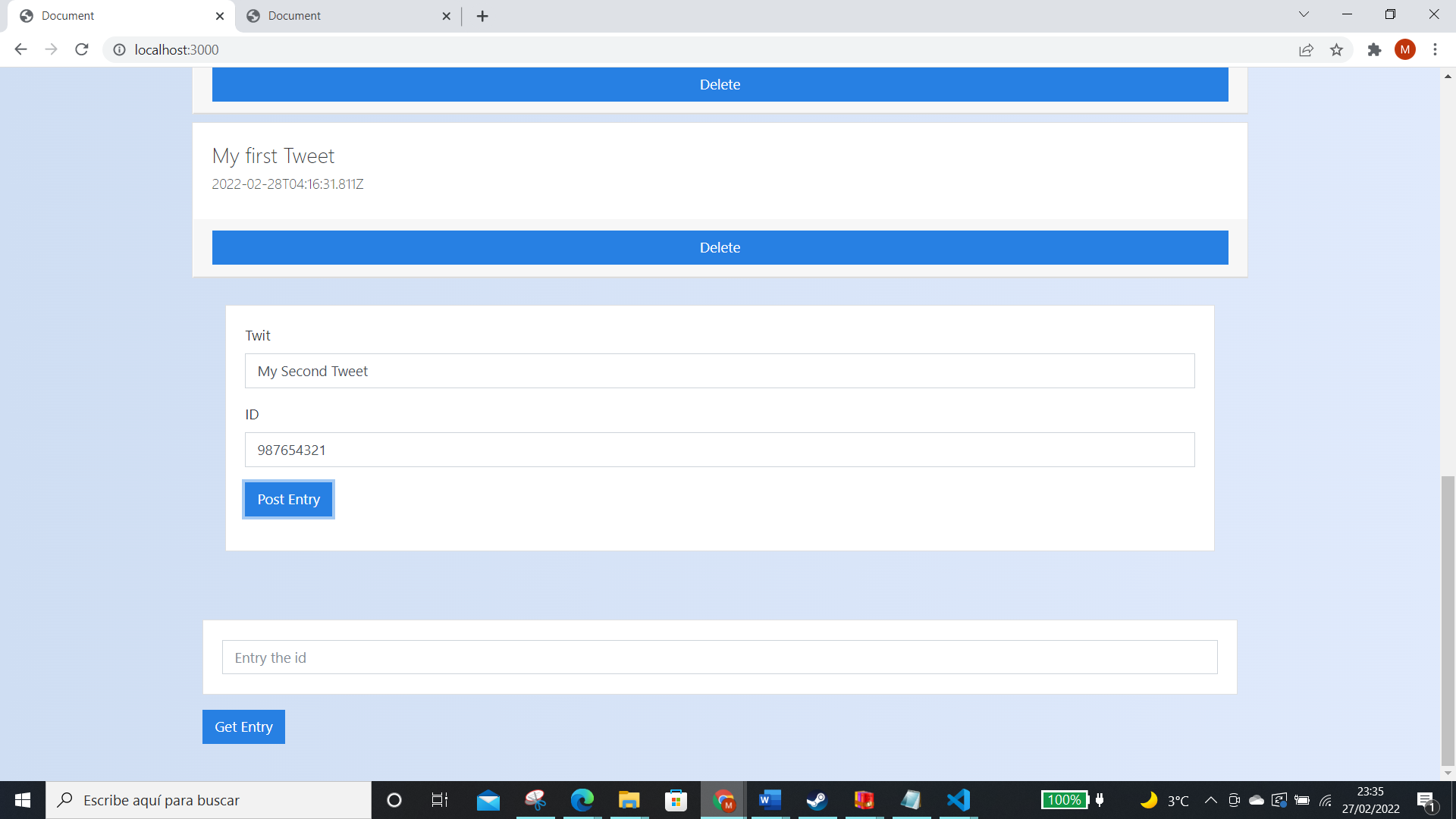Bookmark the page with the star icon
The height and width of the screenshot is (819, 1456).
1337,49
